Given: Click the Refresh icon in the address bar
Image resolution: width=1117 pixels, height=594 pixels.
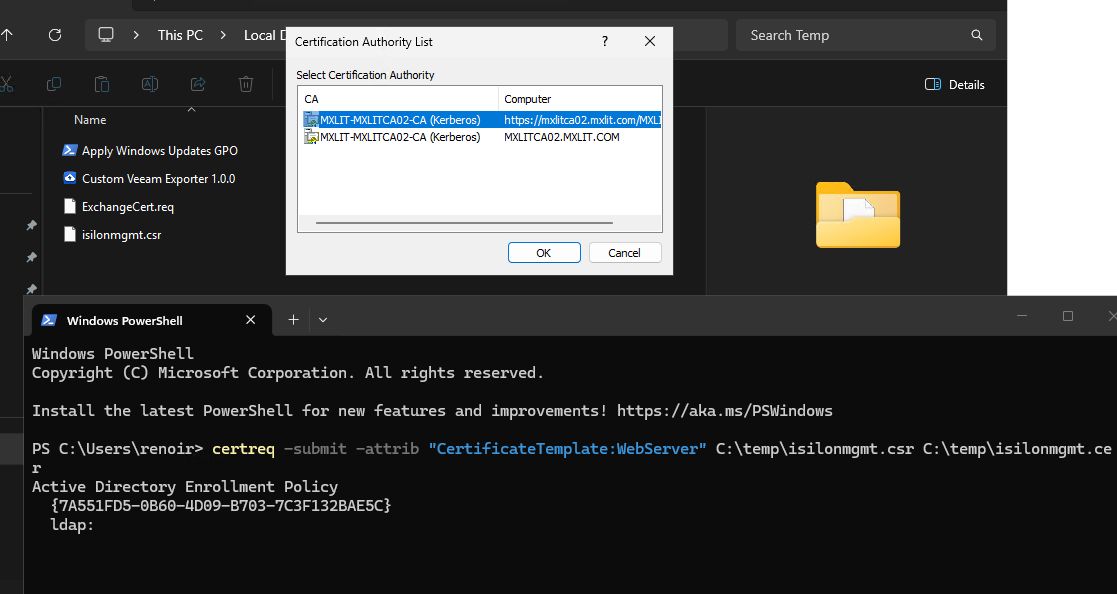Looking at the screenshot, I should coord(55,34).
